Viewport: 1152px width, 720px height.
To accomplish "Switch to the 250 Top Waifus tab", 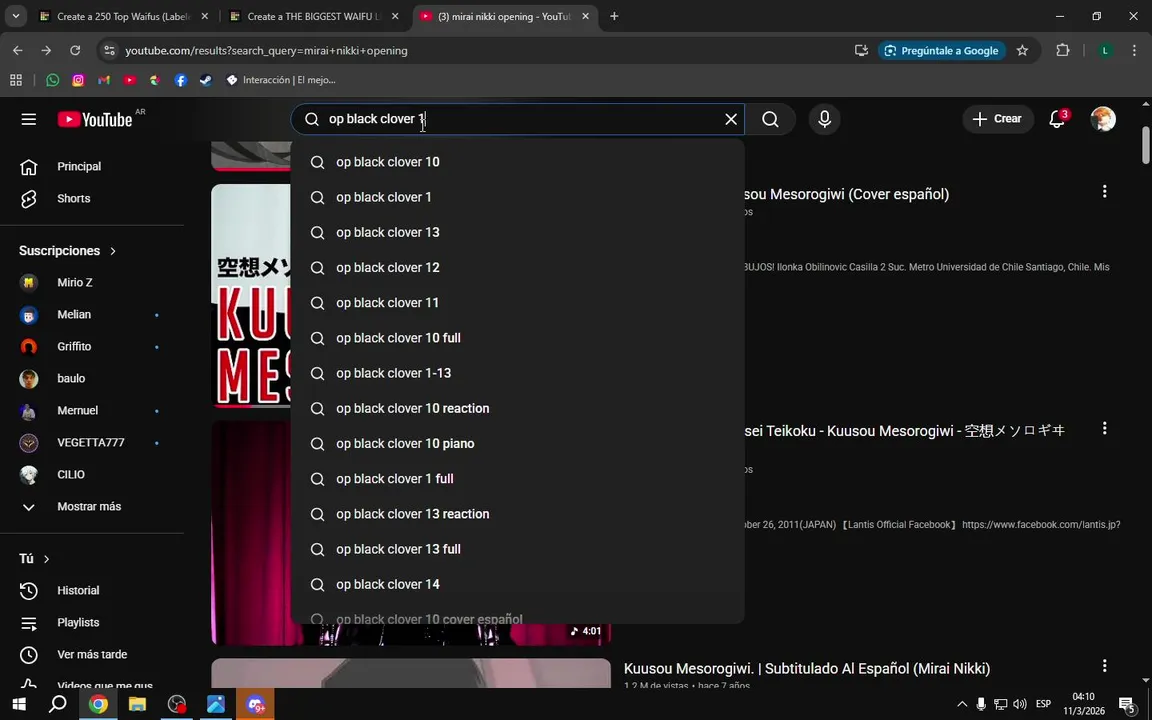I will click(124, 16).
